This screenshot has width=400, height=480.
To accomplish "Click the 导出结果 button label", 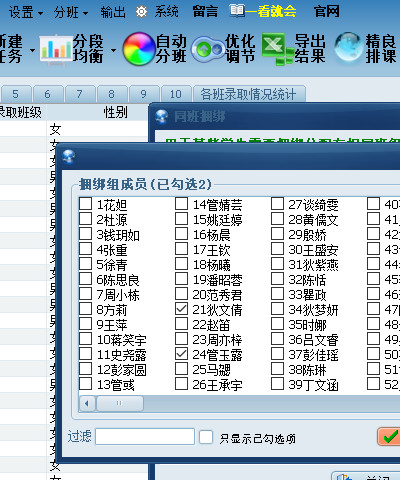I will pos(310,49).
